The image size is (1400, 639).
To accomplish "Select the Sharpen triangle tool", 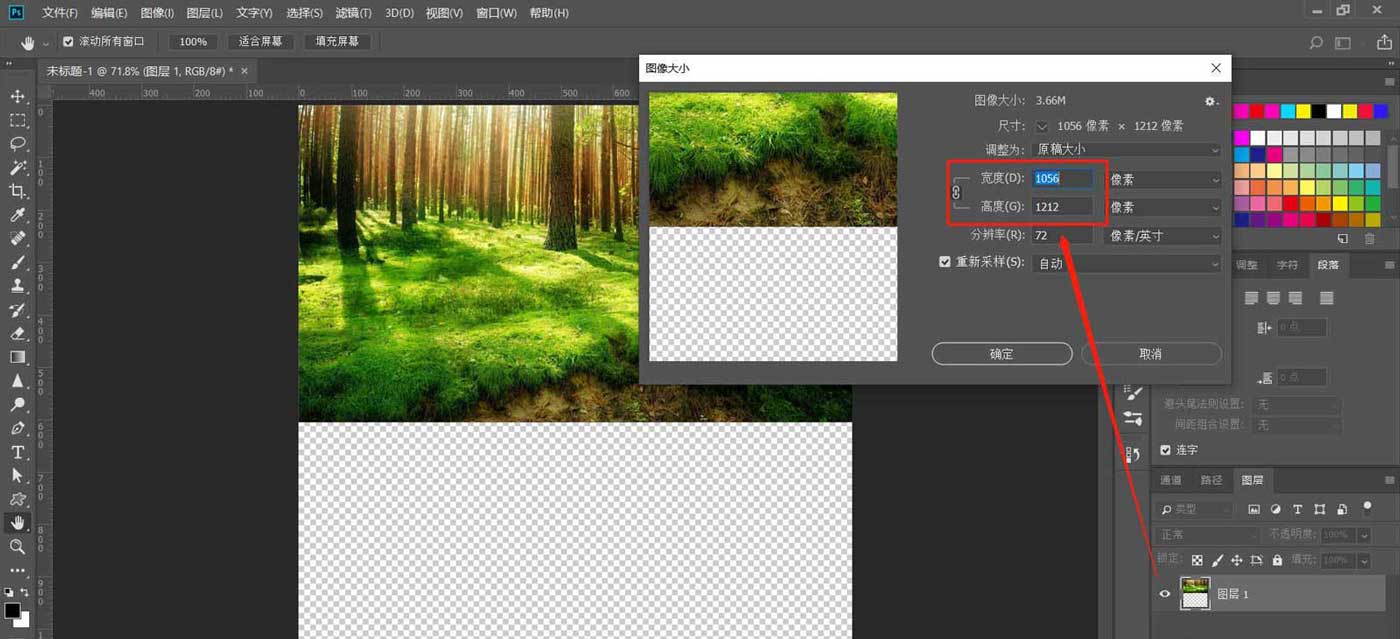I will click(18, 381).
